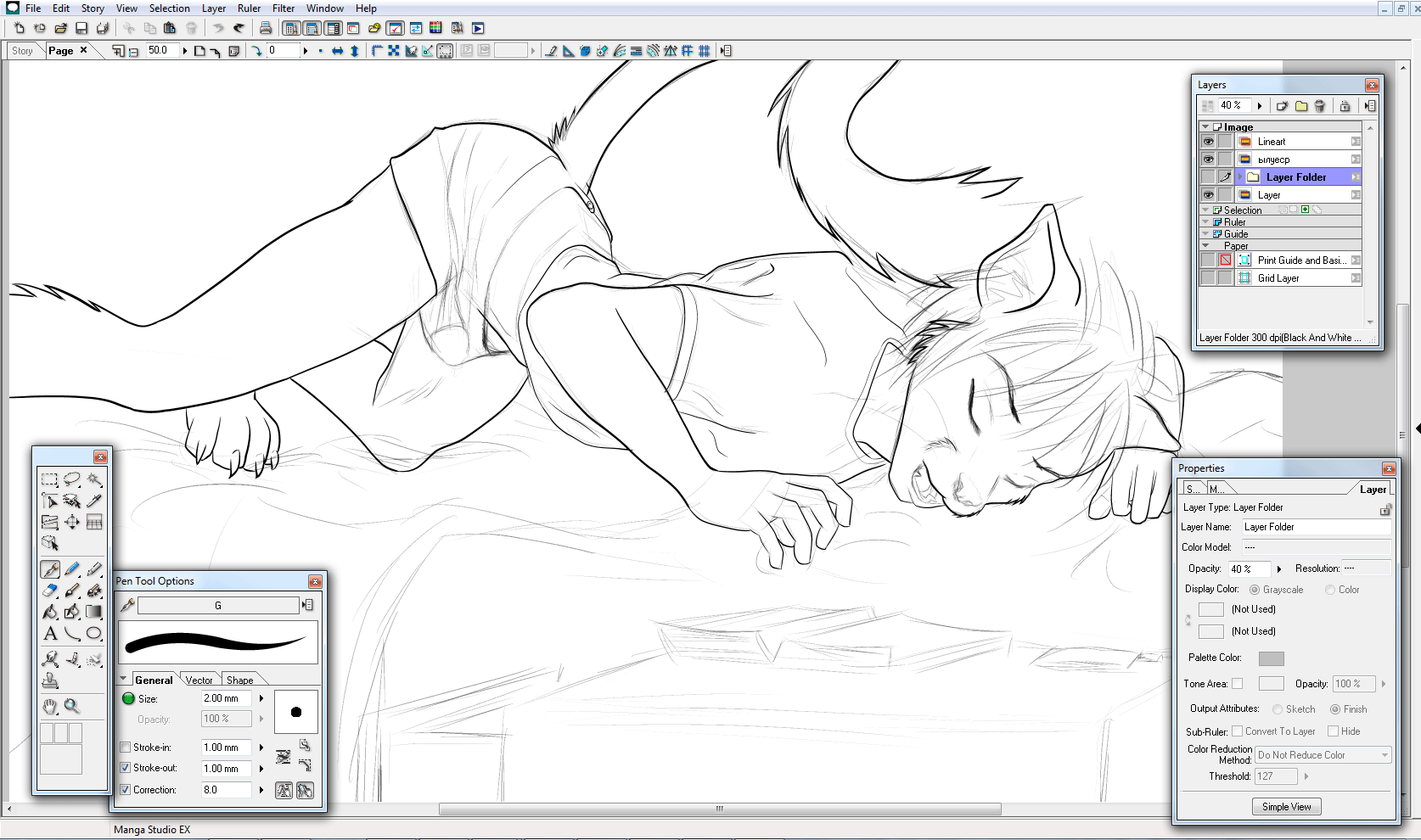Switch to the Story tab

point(23,51)
